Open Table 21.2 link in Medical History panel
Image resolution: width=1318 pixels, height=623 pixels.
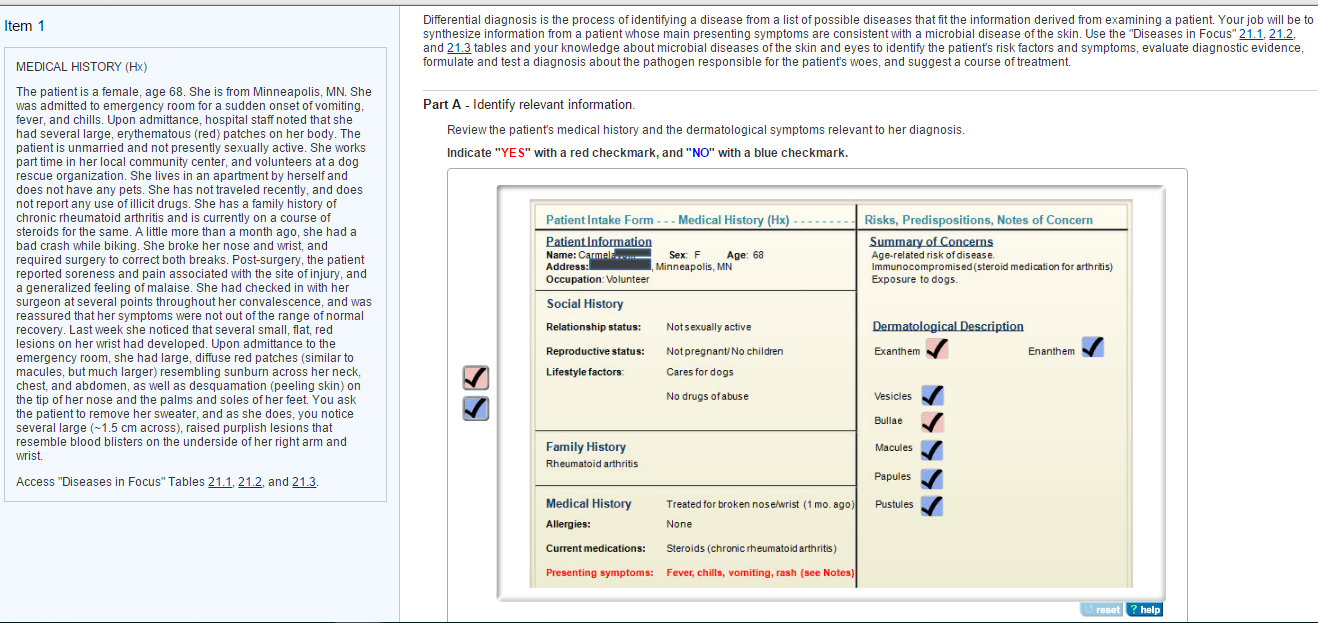pos(250,481)
